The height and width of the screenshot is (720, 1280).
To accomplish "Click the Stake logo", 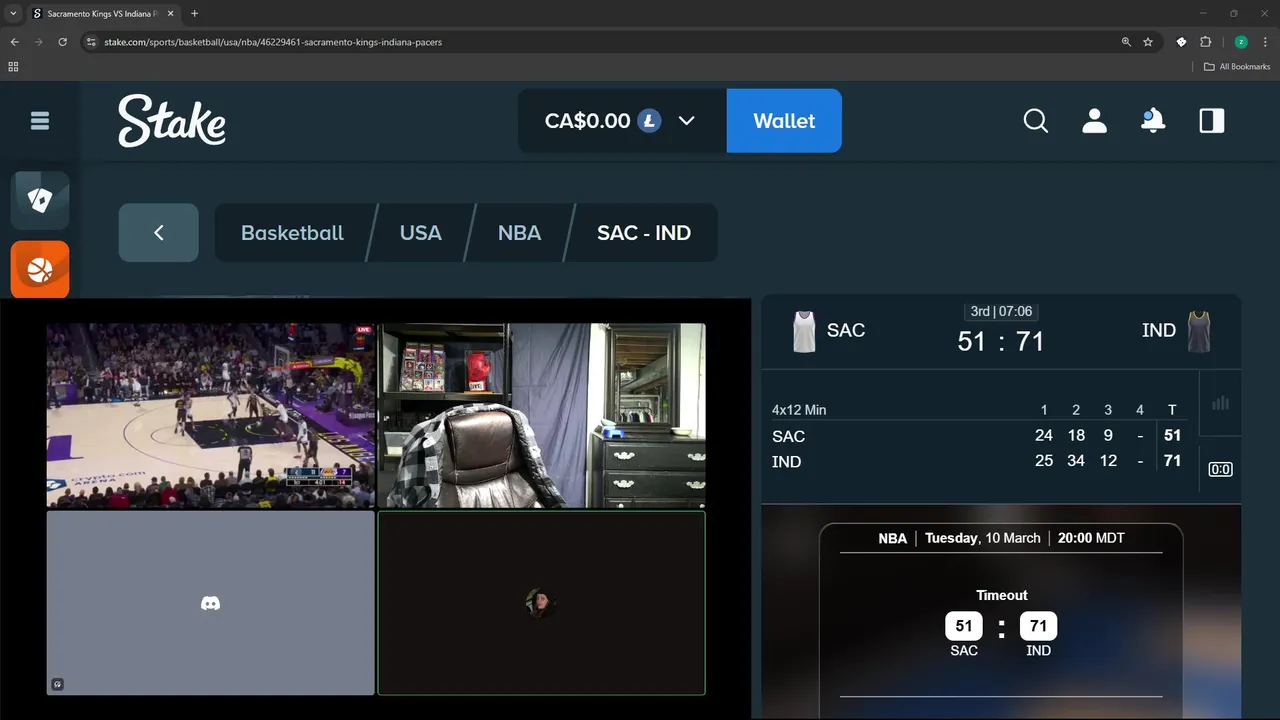I will (x=172, y=121).
